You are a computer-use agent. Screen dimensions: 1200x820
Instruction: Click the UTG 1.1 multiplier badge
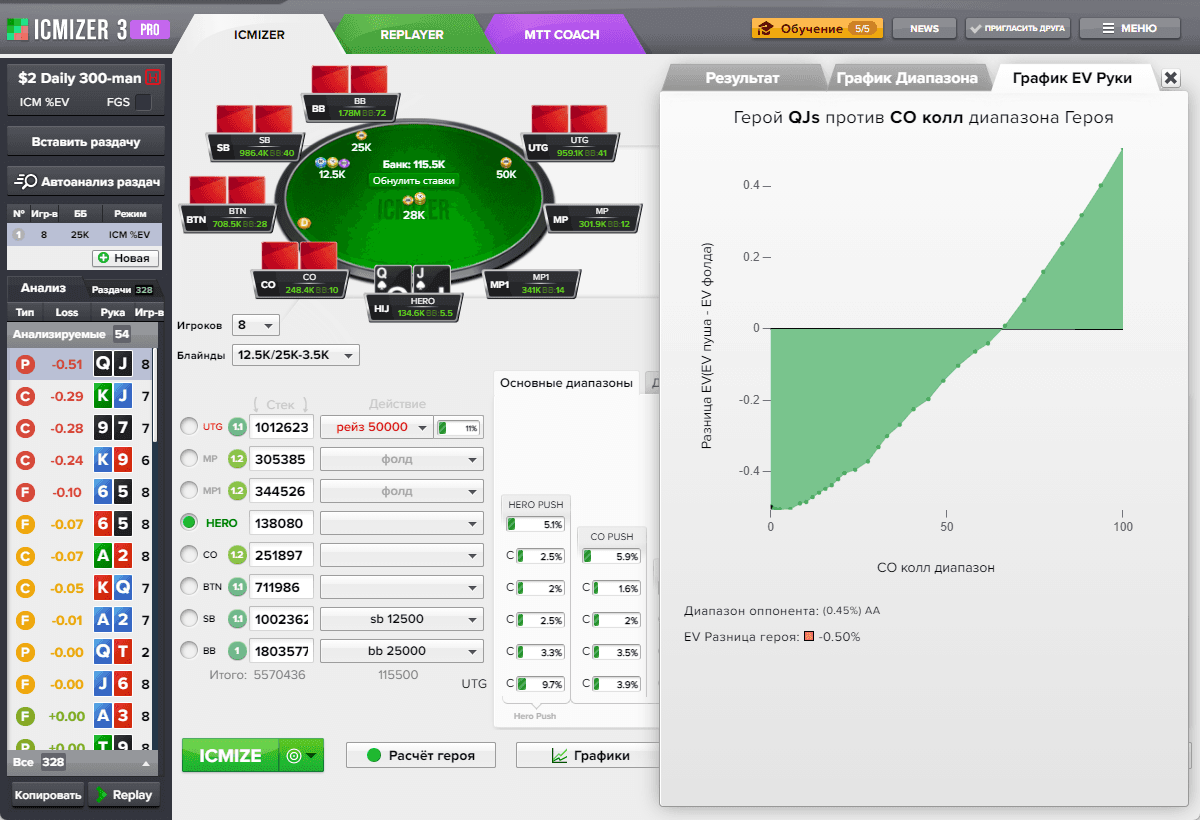pos(237,427)
